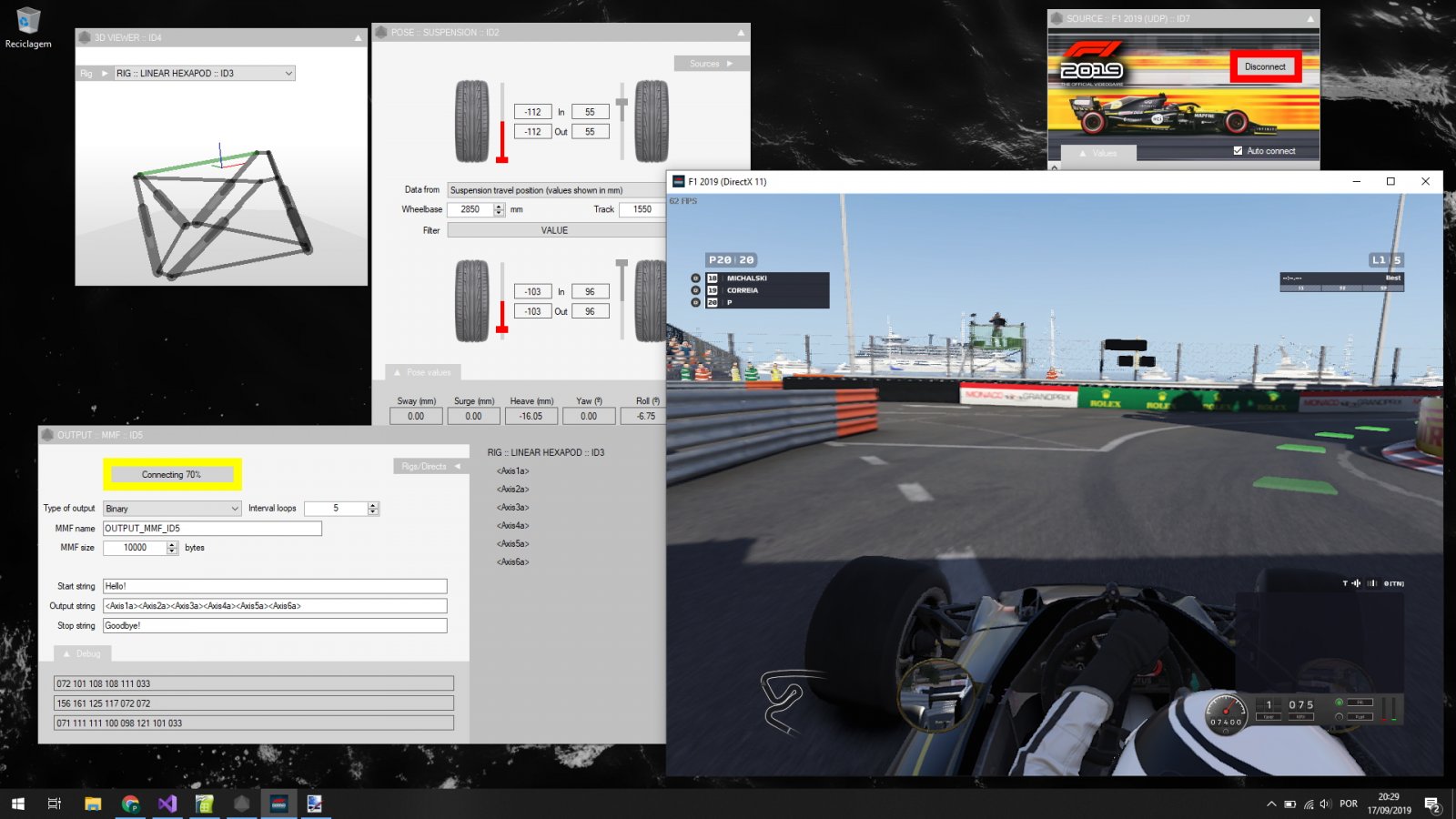Launch Chrome from the taskbar
Image resolution: width=1456 pixels, height=819 pixels.
pos(130,804)
